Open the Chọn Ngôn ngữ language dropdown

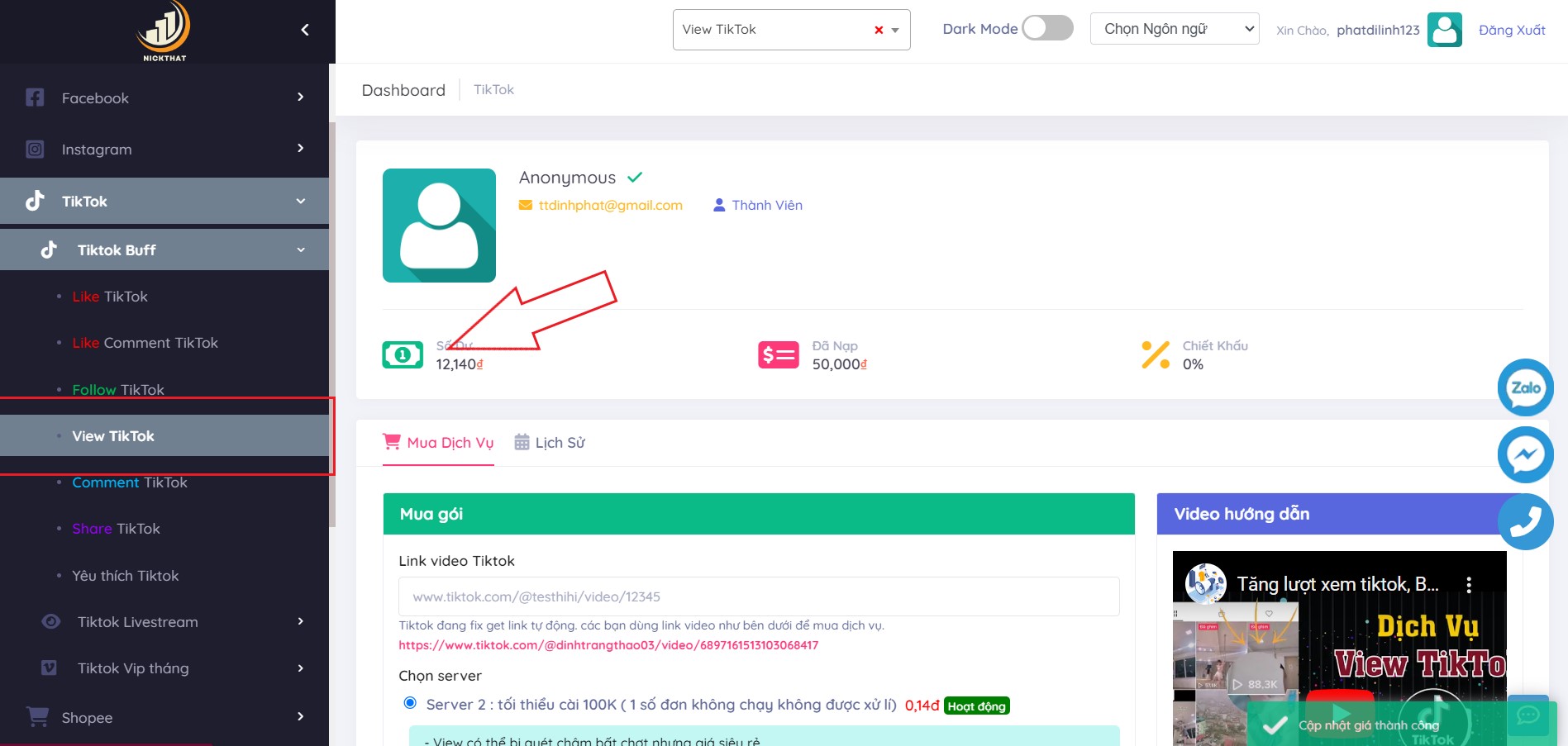pyautogui.click(x=1175, y=29)
